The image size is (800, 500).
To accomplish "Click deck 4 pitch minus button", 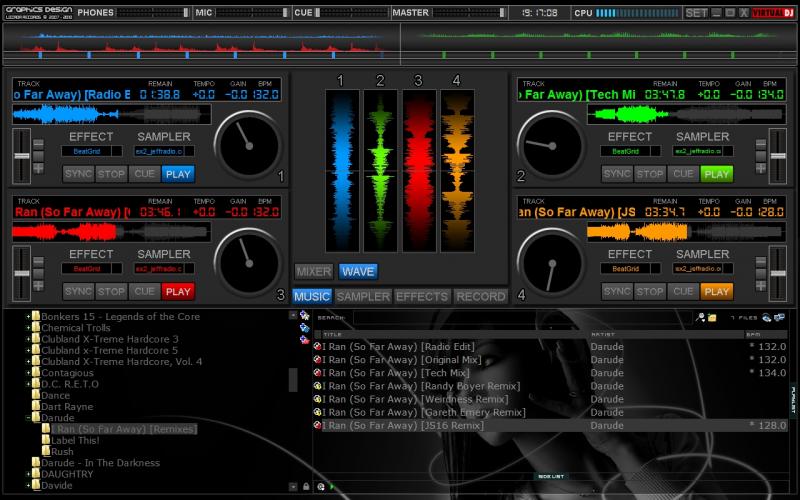I will pyautogui.click(x=761, y=262).
